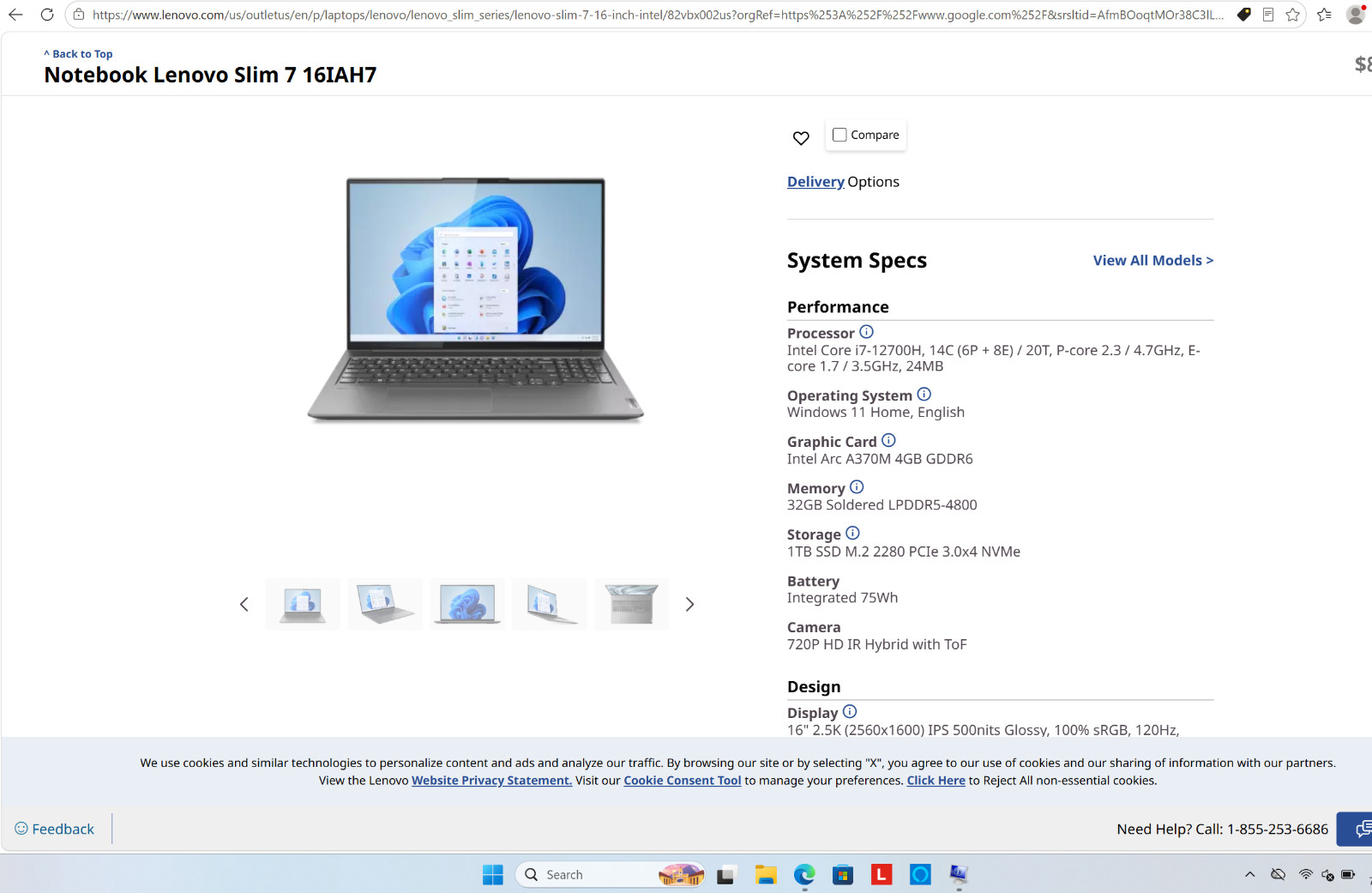Open View All Models link
The height and width of the screenshot is (893, 1372).
1153,261
